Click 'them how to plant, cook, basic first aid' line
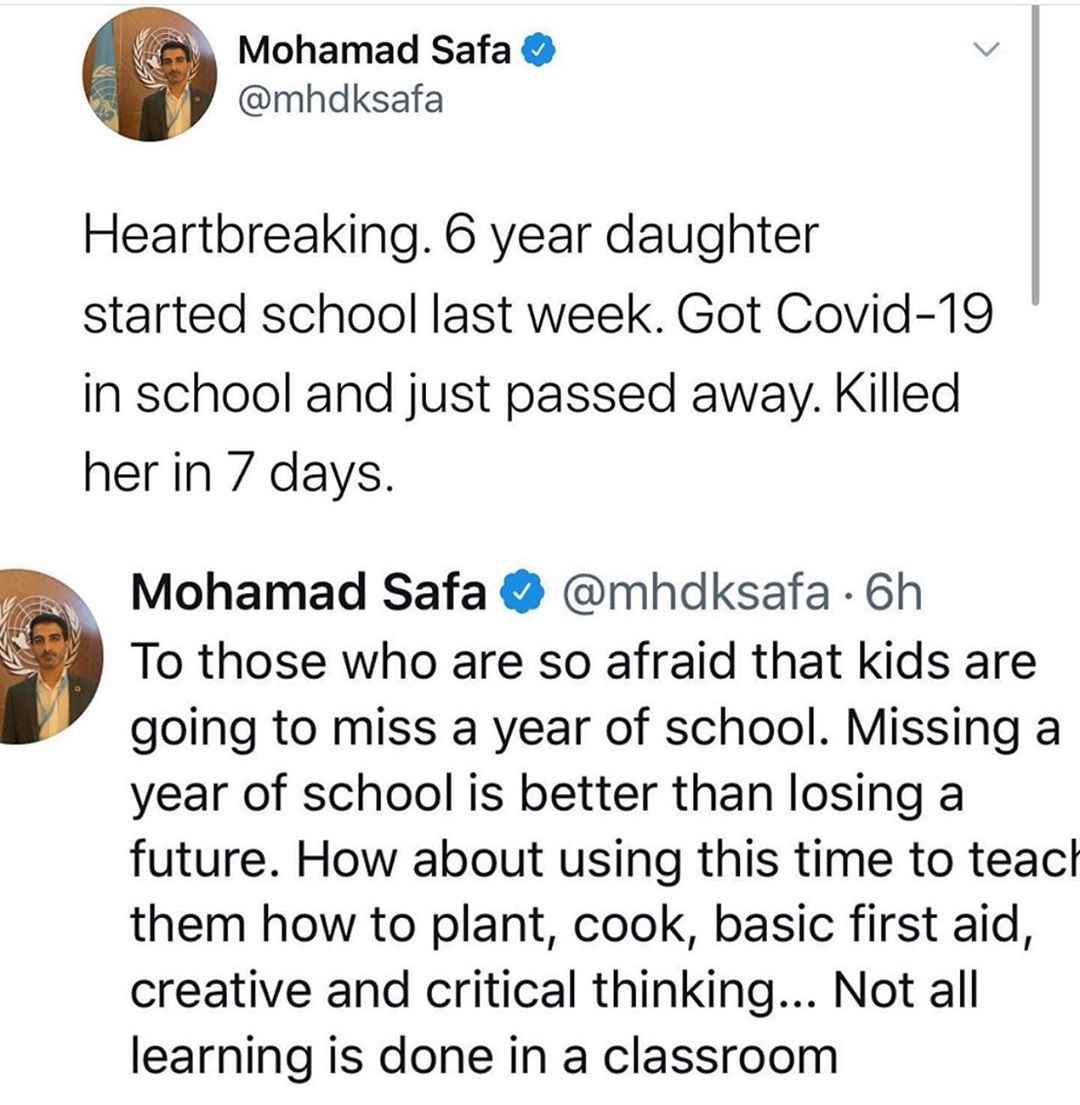This screenshot has height=1105, width=1080. (x=582, y=925)
